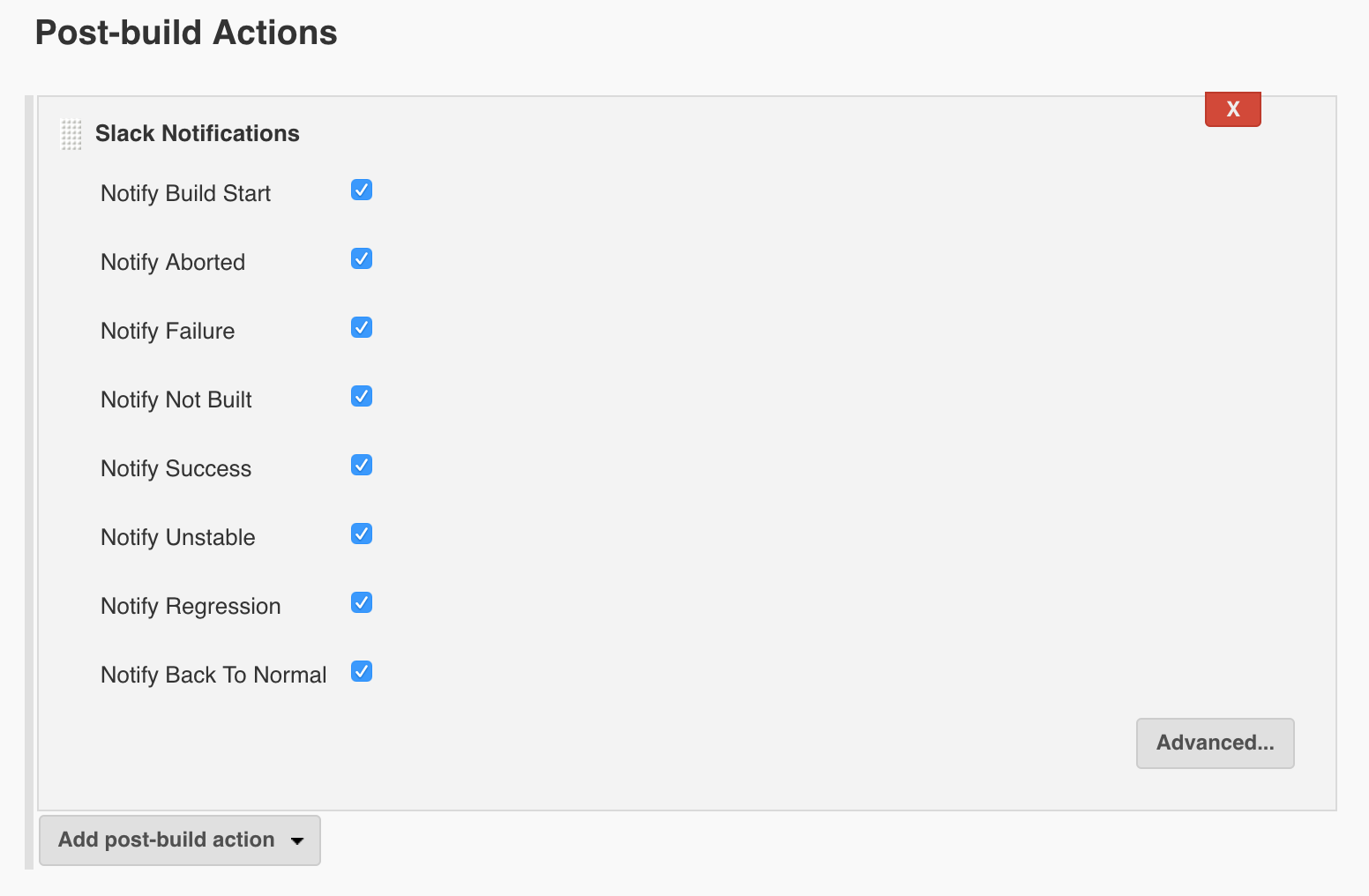Delete the Slack Notifications post-build action
The width and height of the screenshot is (1369, 896).
pos(1233,109)
